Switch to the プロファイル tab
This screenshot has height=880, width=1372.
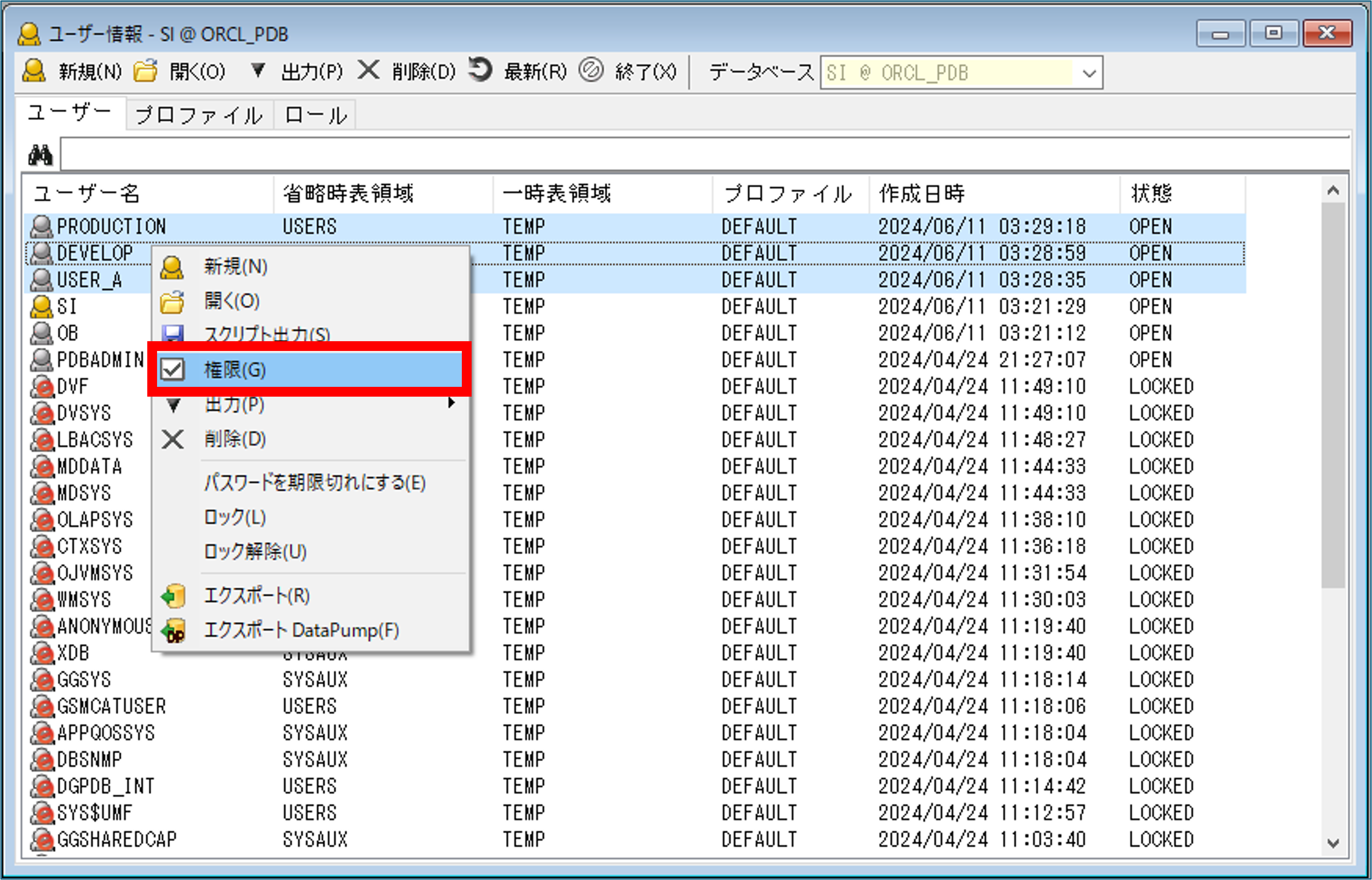click(x=199, y=116)
